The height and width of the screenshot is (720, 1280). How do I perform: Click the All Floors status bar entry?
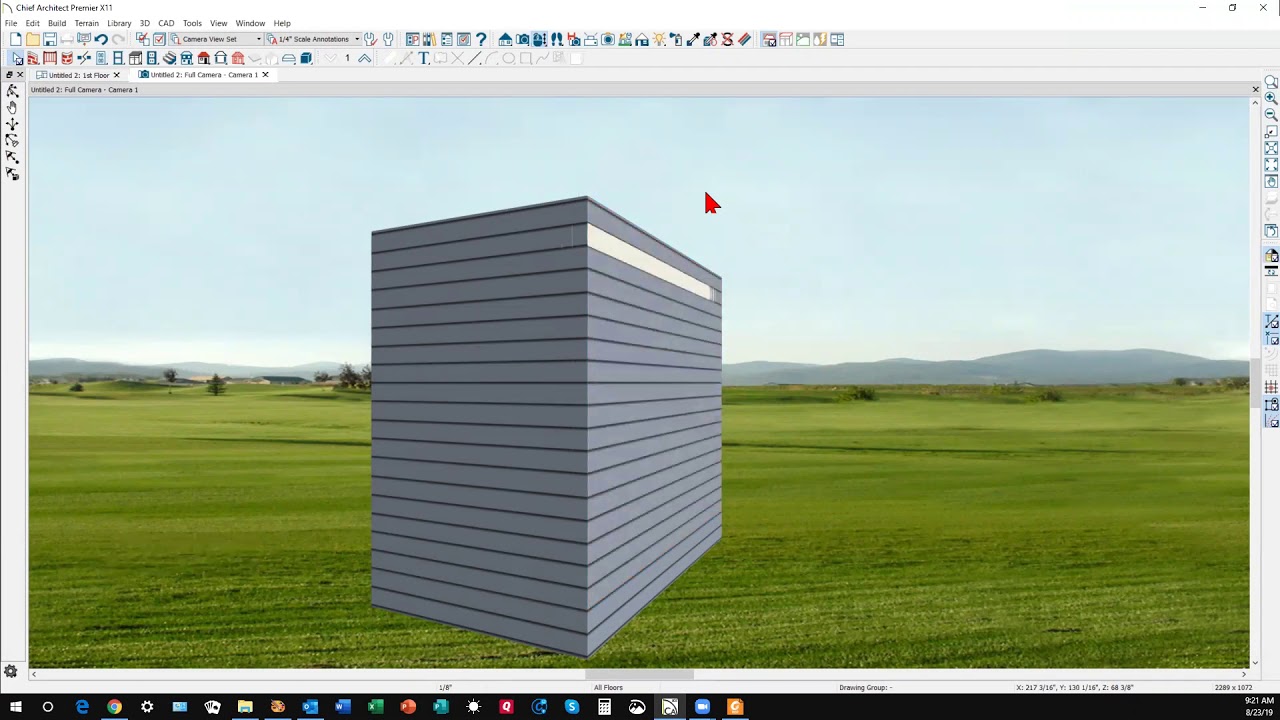coord(608,687)
